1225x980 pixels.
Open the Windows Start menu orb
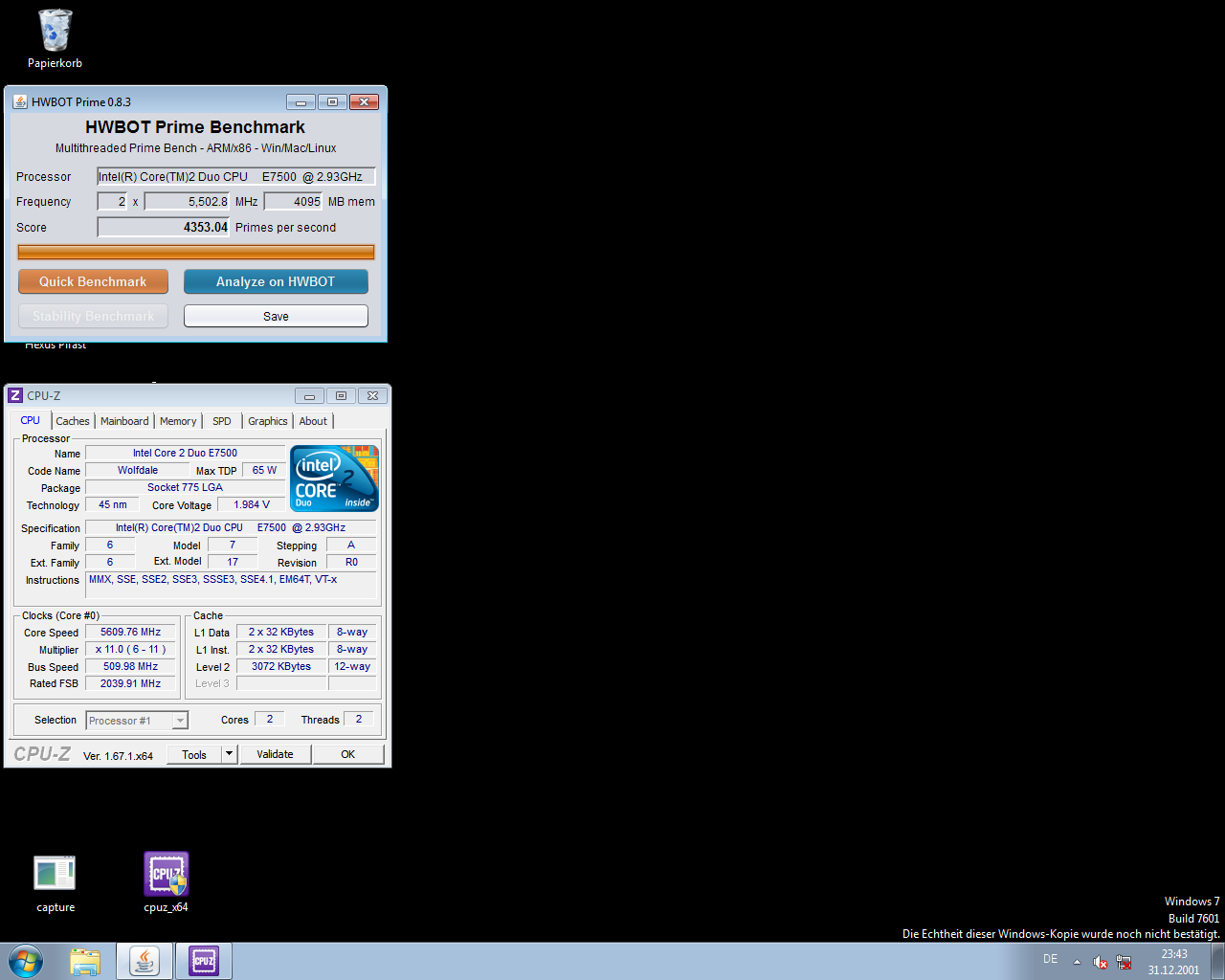(26, 961)
